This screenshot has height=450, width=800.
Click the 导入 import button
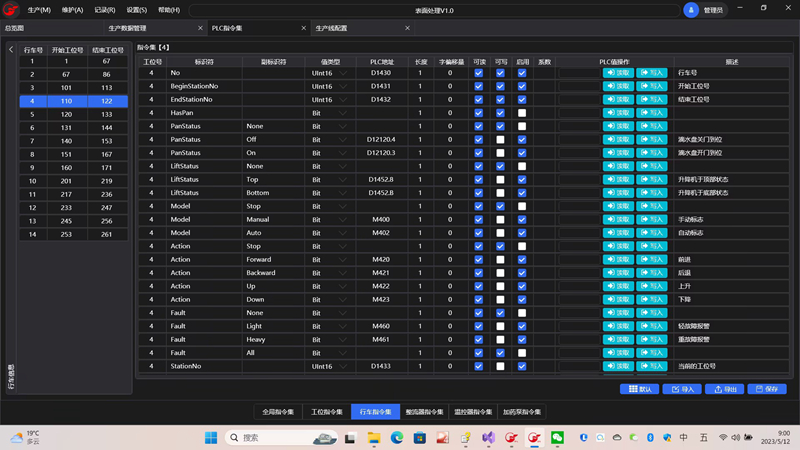coord(682,389)
